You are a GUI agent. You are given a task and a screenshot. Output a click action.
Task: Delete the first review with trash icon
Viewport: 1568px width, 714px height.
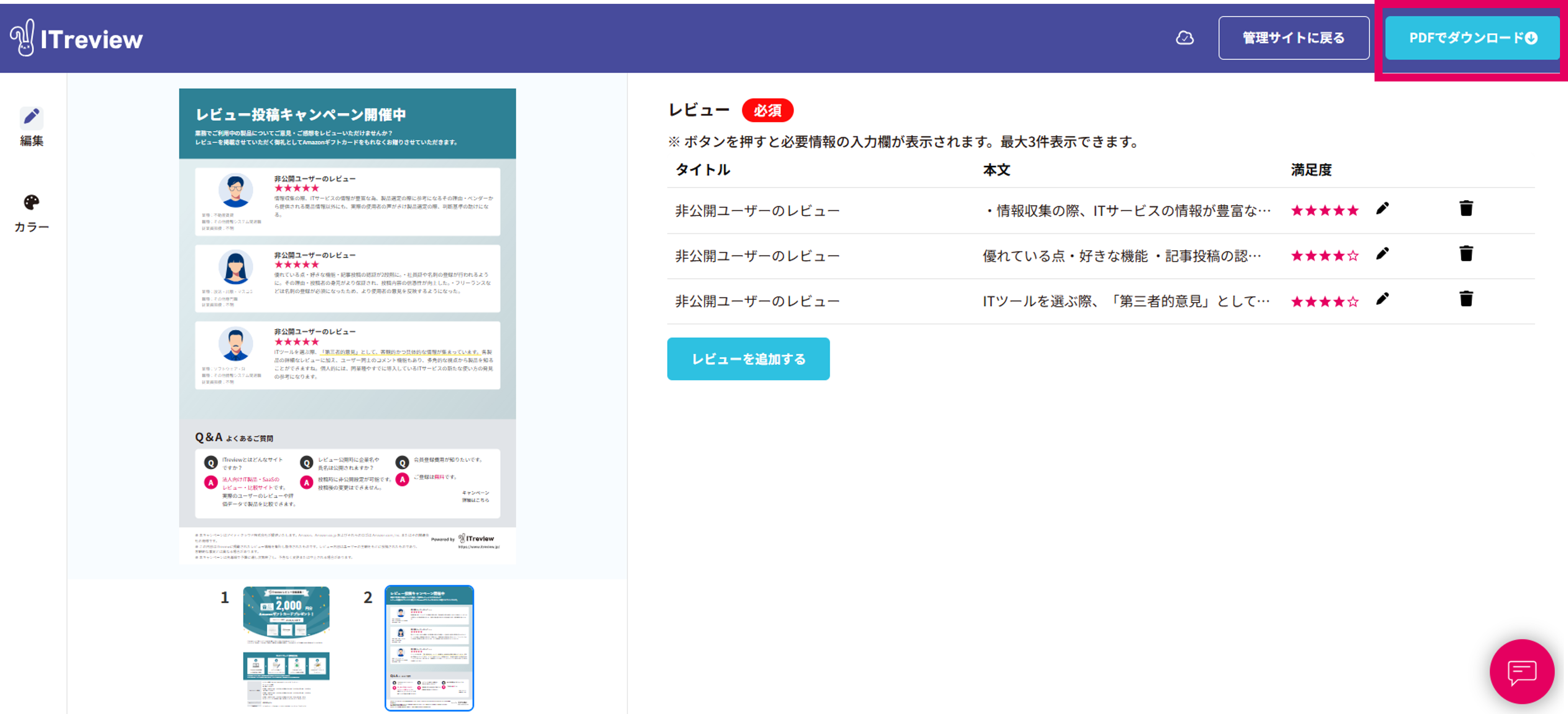[1466, 209]
